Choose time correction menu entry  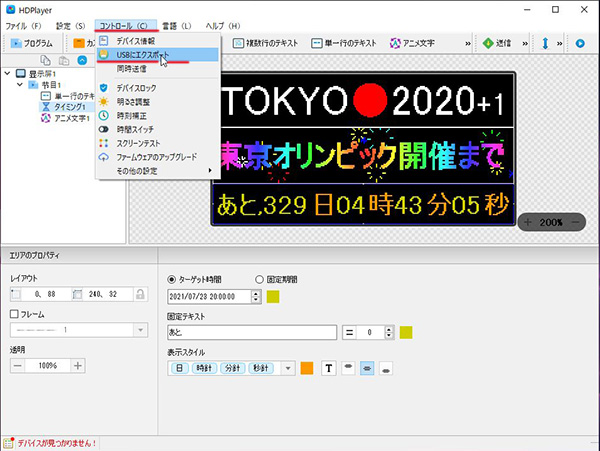pos(158,116)
